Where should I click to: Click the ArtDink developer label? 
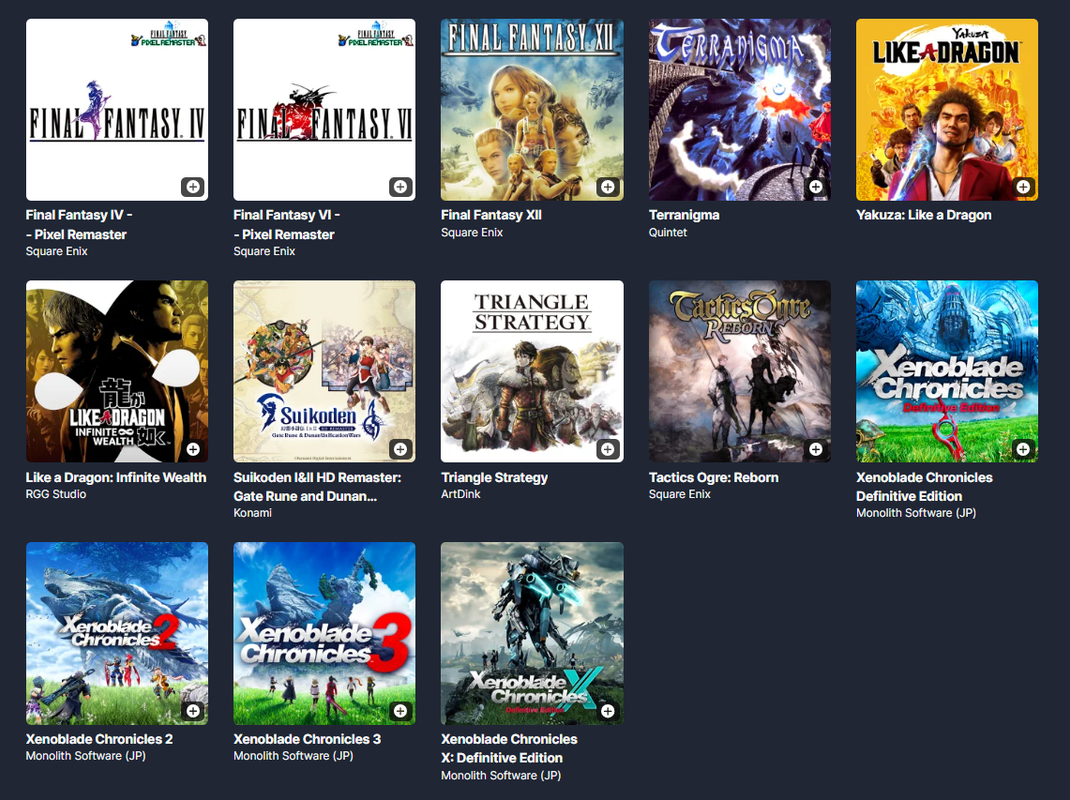pyautogui.click(x=461, y=494)
